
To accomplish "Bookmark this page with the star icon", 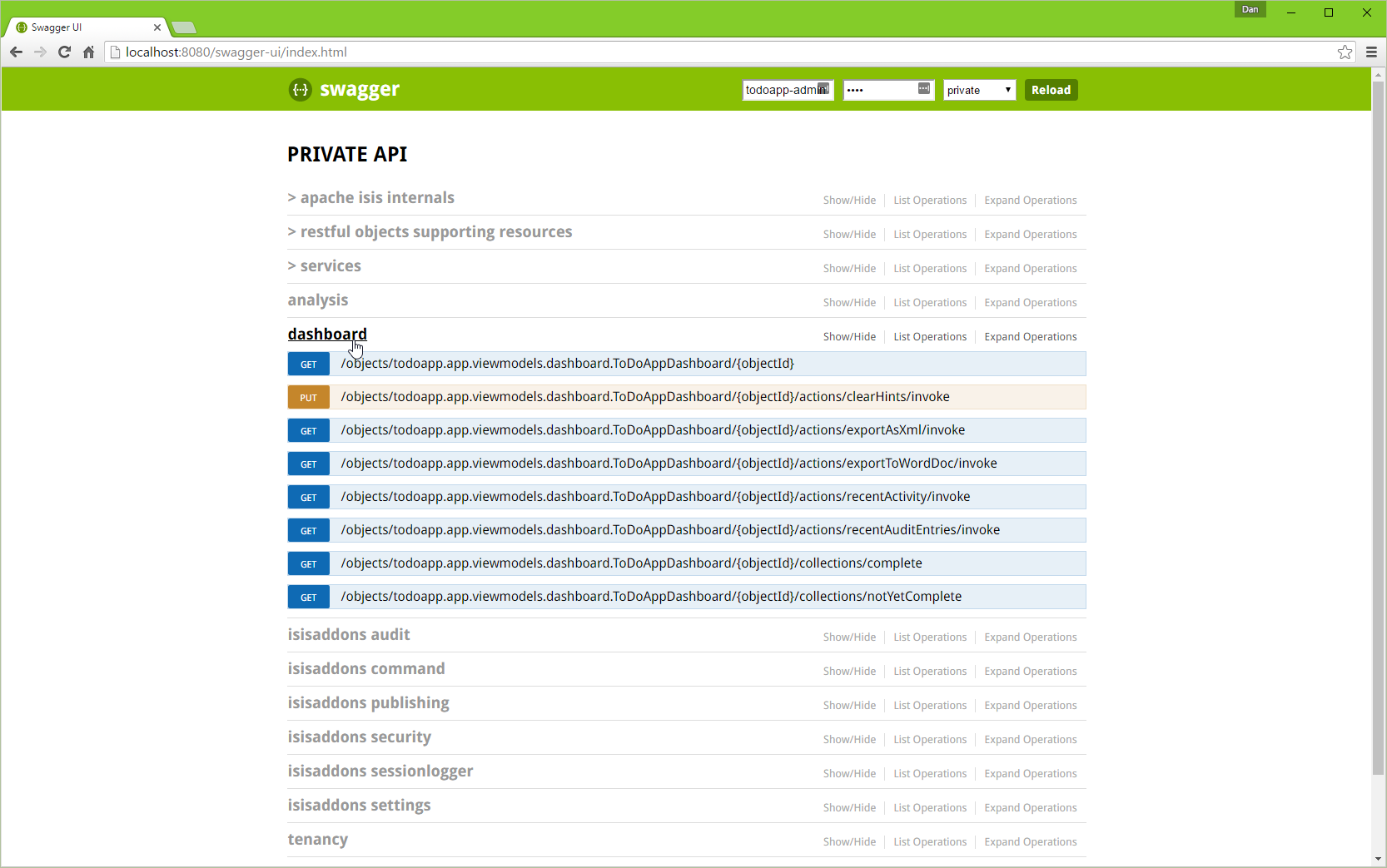I will point(1345,52).
